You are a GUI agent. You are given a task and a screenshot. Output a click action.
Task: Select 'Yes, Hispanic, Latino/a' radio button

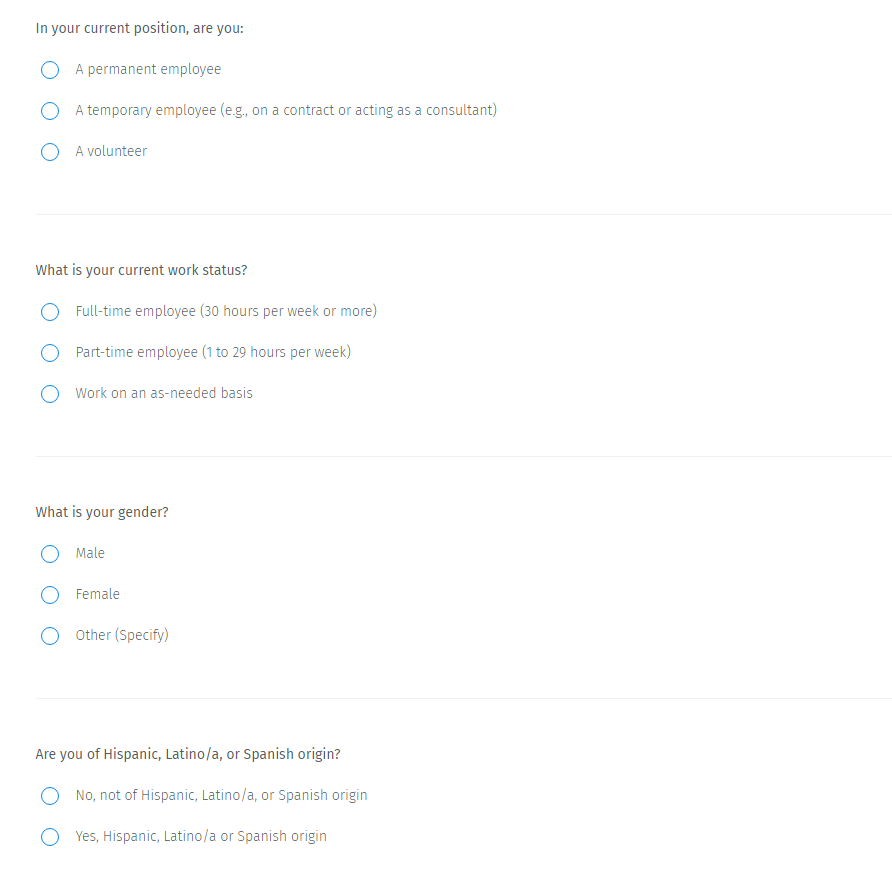pos(50,837)
